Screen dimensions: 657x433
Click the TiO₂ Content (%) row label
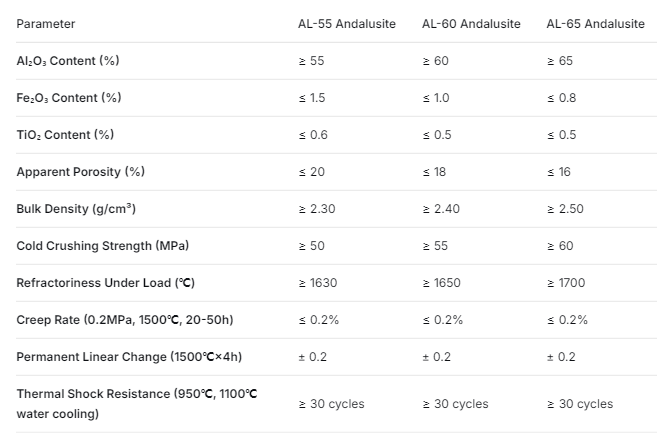pos(65,135)
